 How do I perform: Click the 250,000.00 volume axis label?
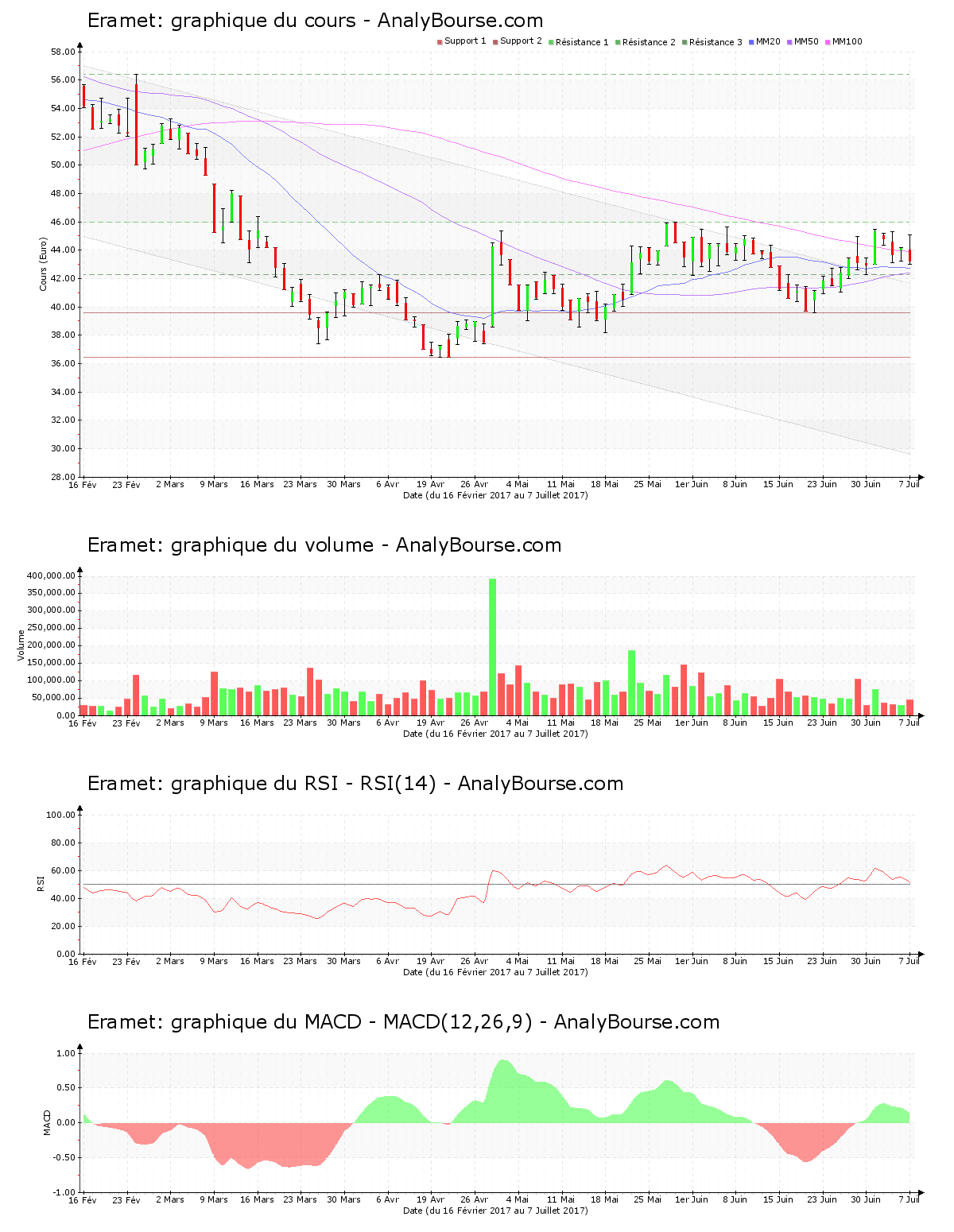pos(52,628)
